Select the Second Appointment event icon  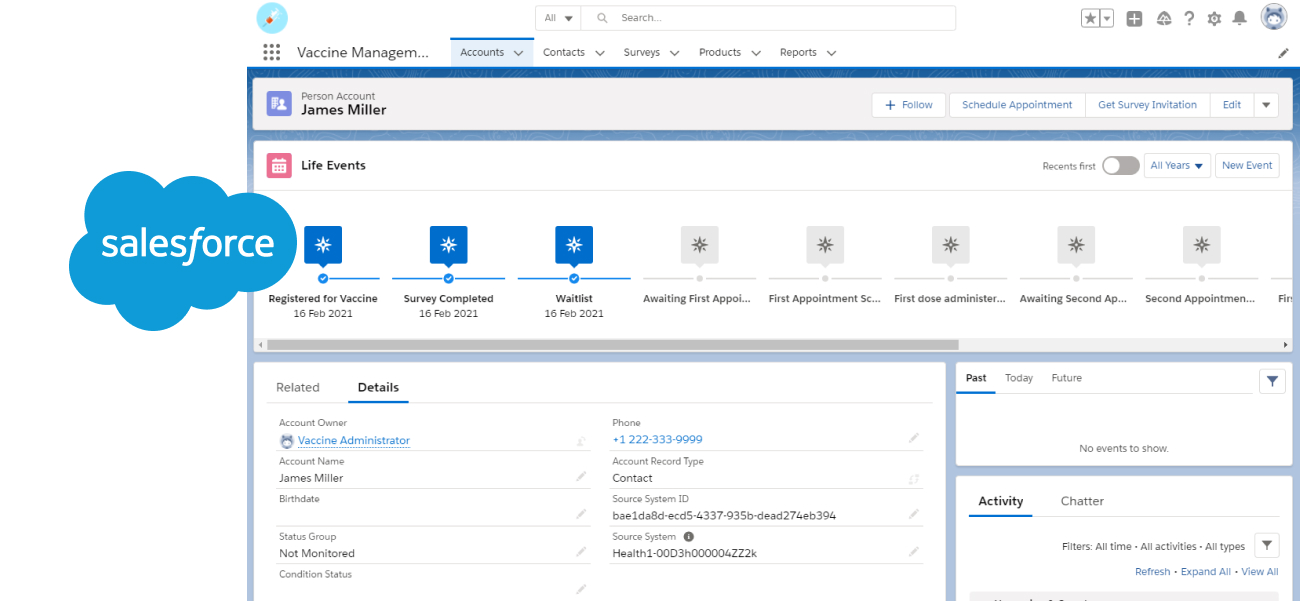point(1201,244)
